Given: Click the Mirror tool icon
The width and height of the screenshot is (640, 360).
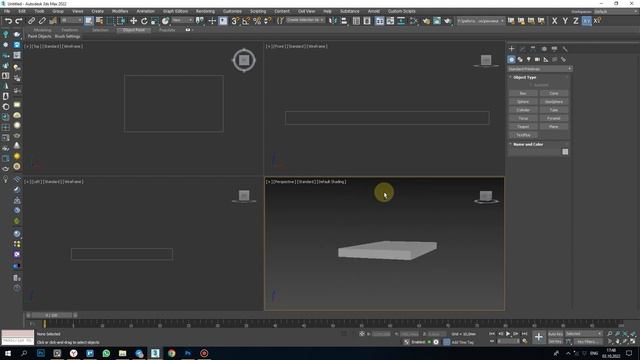Looking at the screenshot, I should point(333,21).
